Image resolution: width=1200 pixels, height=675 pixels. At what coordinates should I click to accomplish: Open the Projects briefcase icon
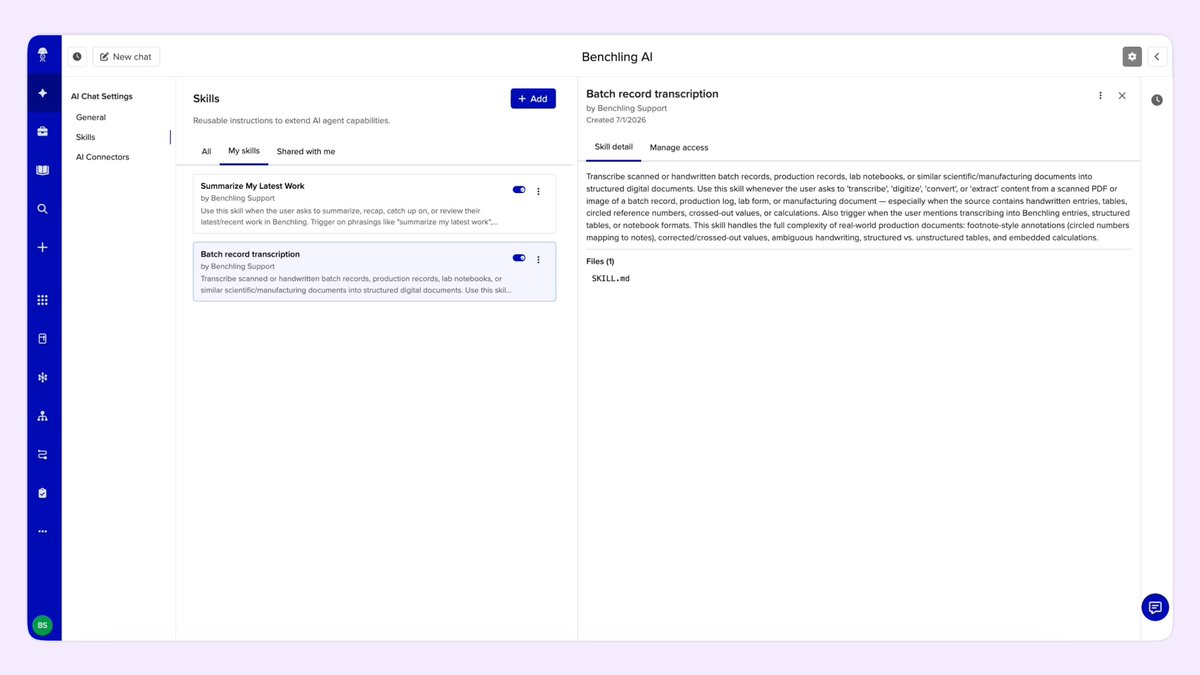pos(42,131)
